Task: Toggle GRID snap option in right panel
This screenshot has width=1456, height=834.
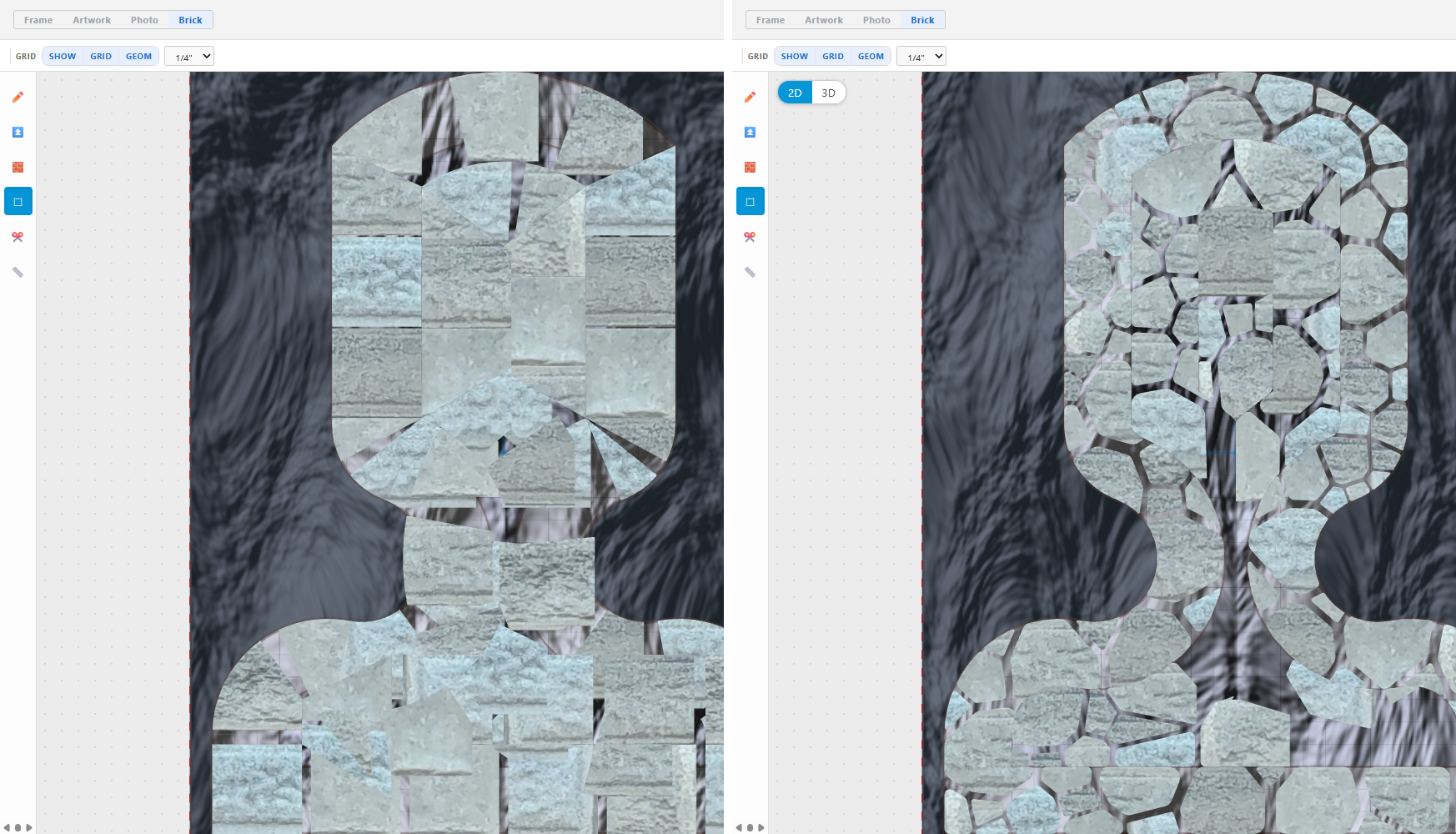Action: [833, 57]
